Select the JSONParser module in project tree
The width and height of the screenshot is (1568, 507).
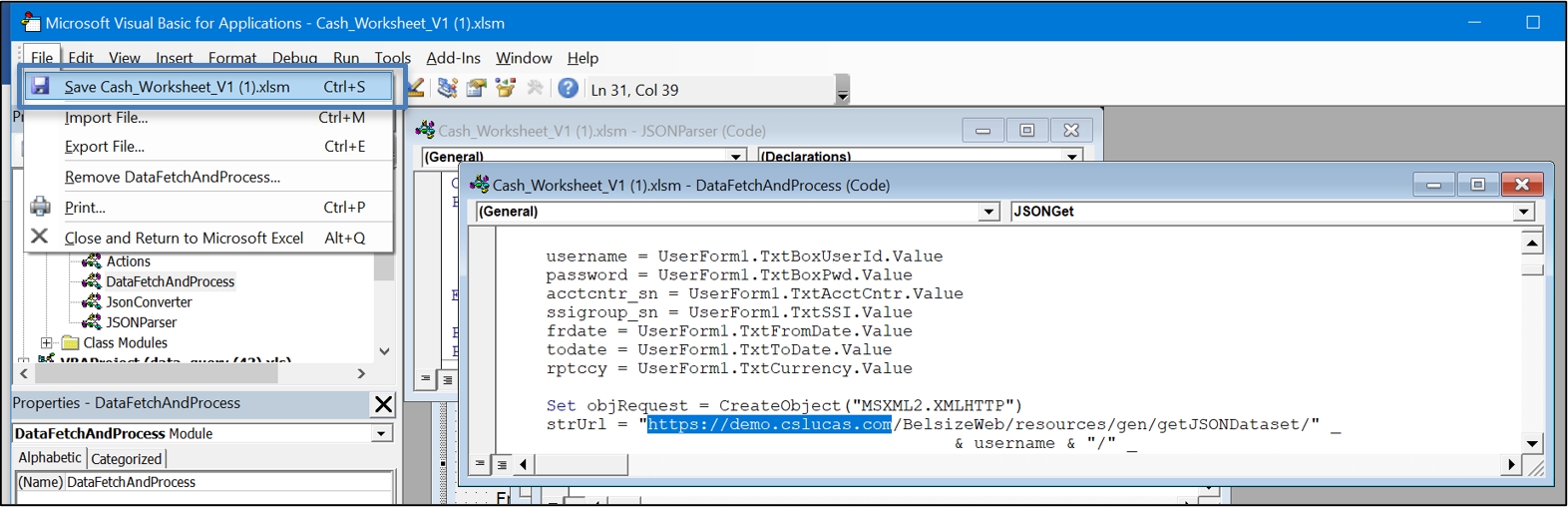[142, 322]
